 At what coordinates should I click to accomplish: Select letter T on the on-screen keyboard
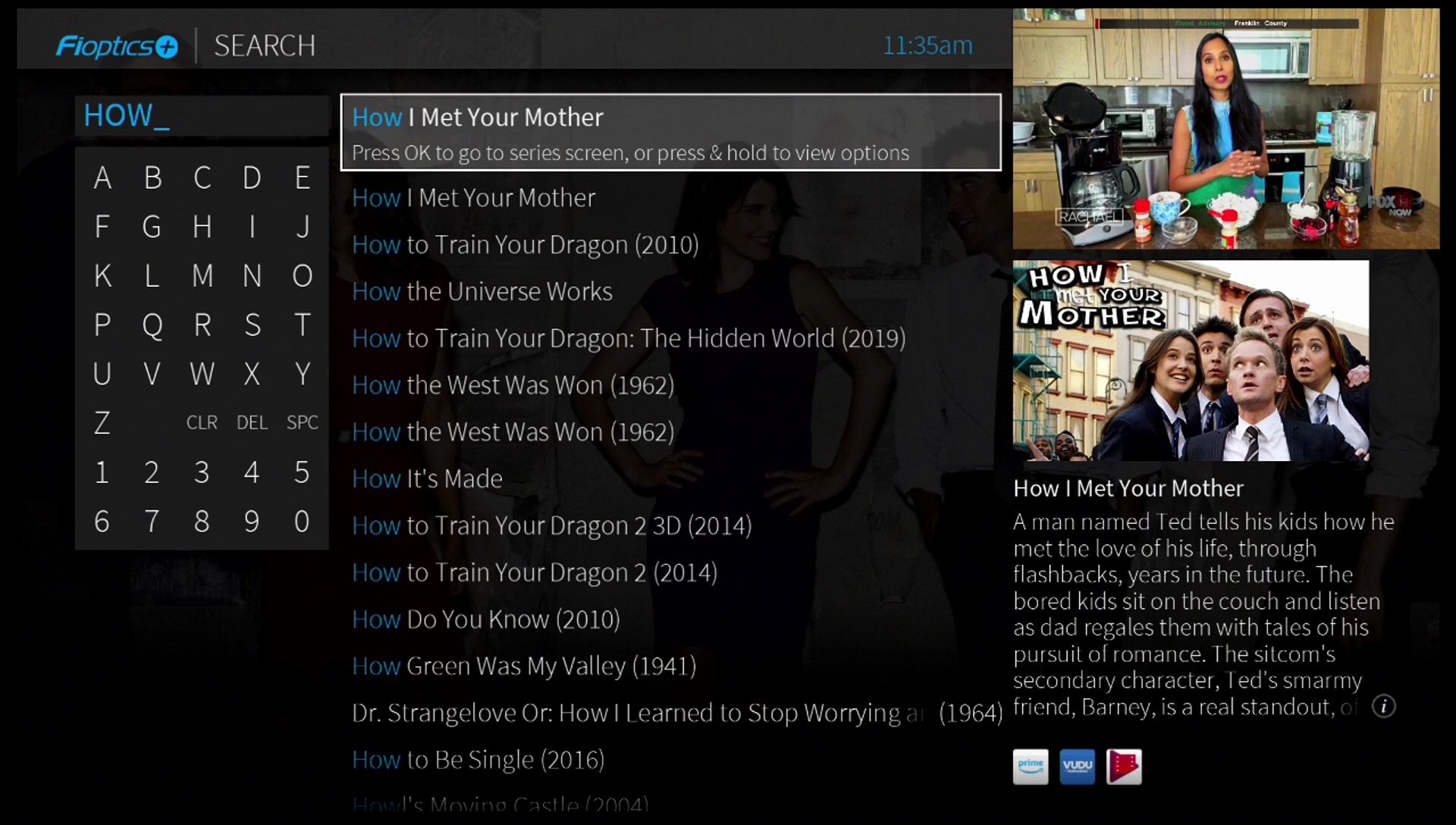pos(302,325)
